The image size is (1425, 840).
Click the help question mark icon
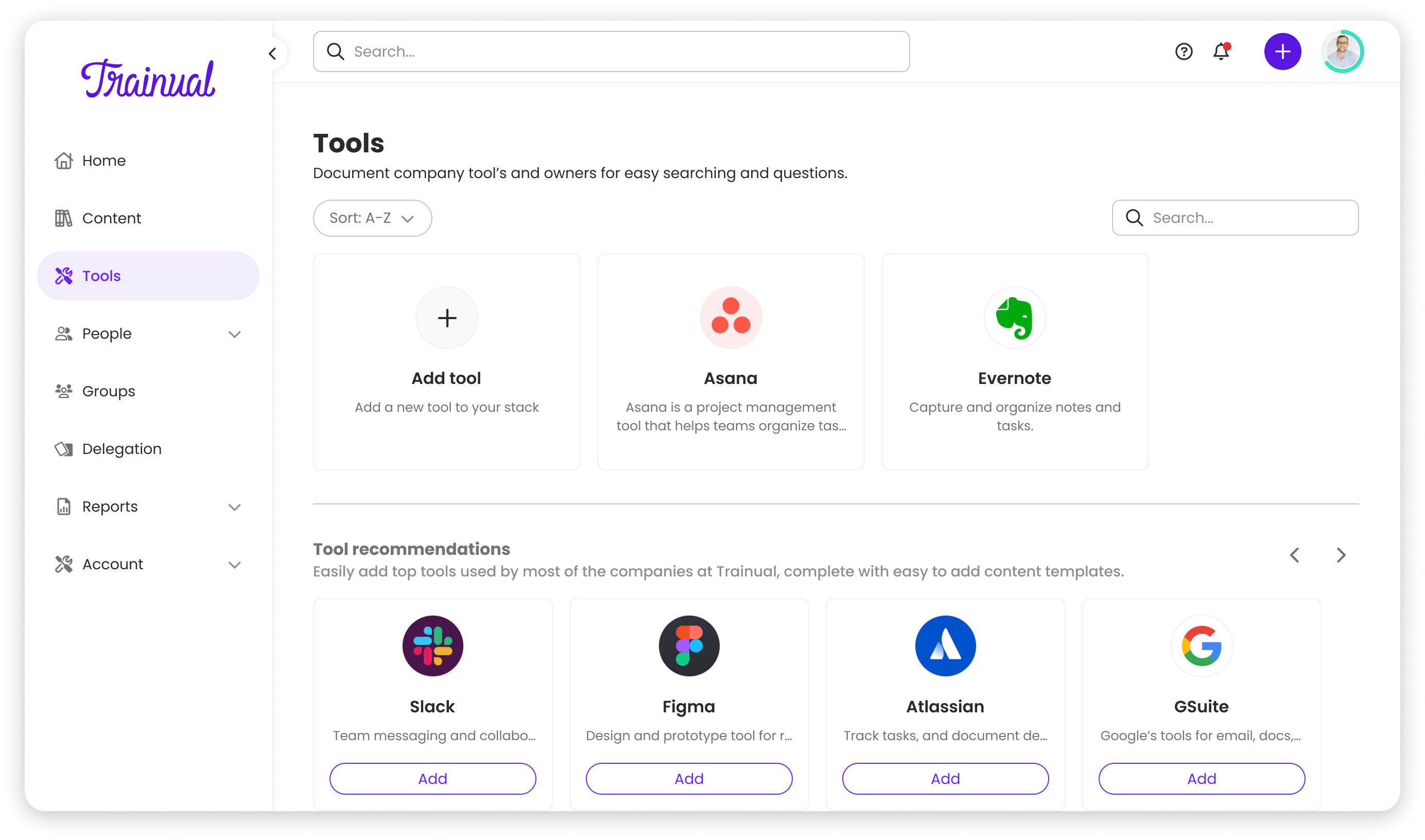1183,51
